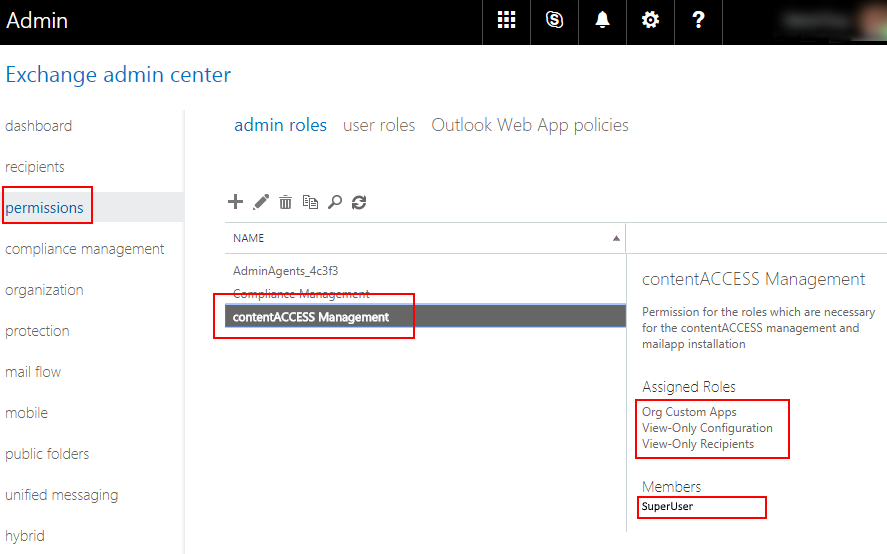
Task: Open mobile in the sidebar
Action: point(27,413)
